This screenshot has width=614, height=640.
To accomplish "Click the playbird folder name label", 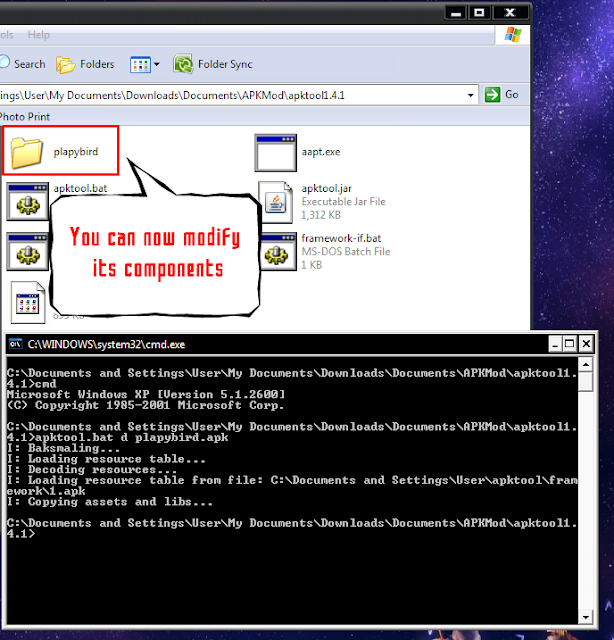I will click(76, 152).
